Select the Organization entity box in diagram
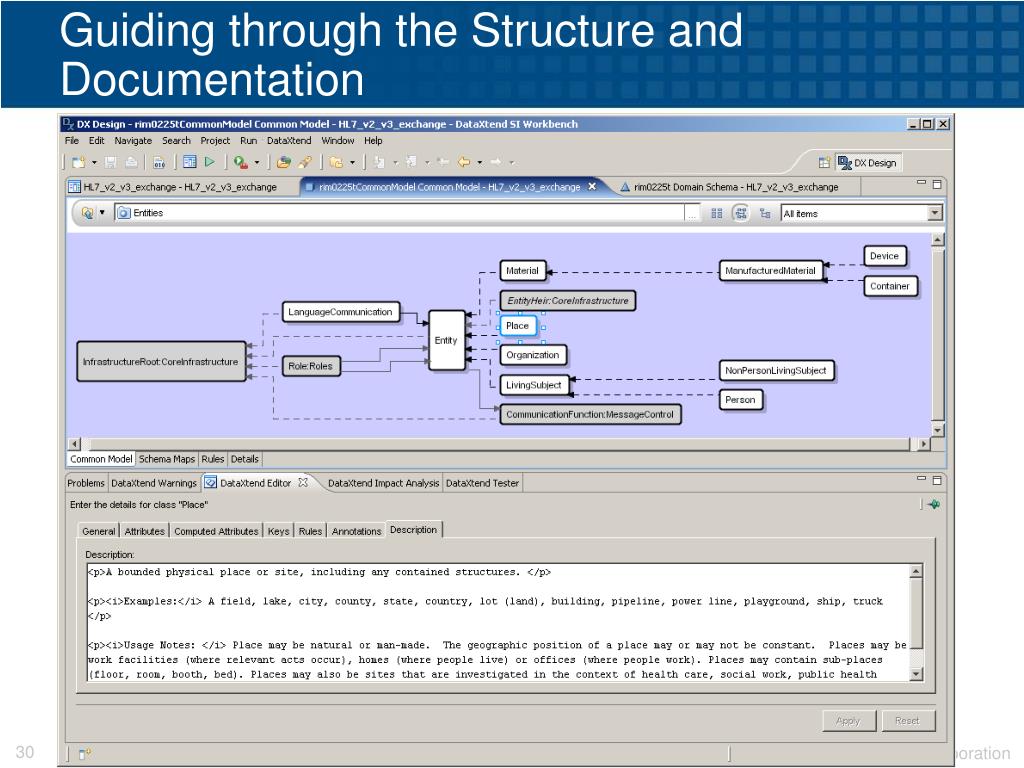 click(533, 355)
